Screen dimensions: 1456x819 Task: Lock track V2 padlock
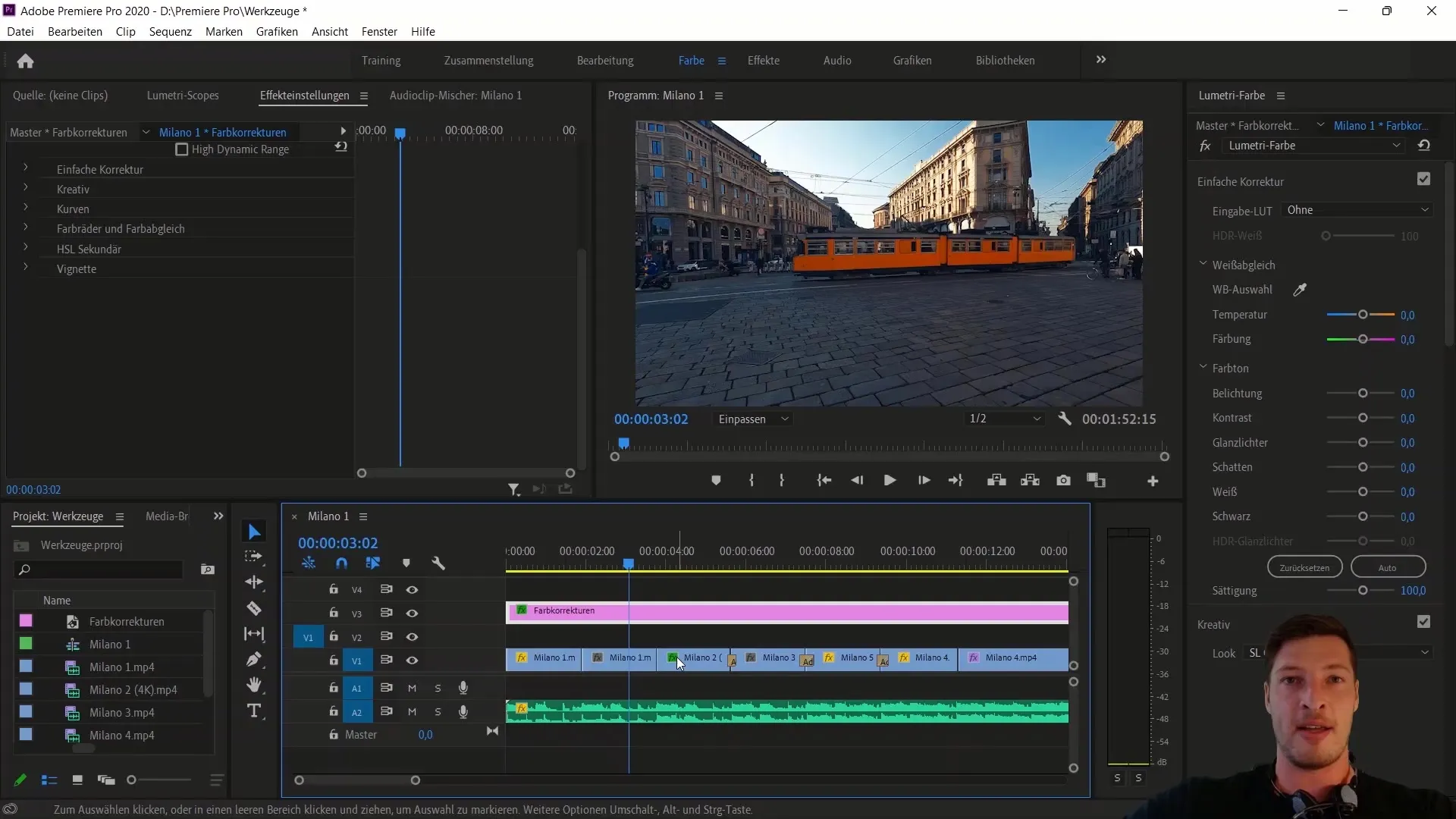pyautogui.click(x=334, y=636)
